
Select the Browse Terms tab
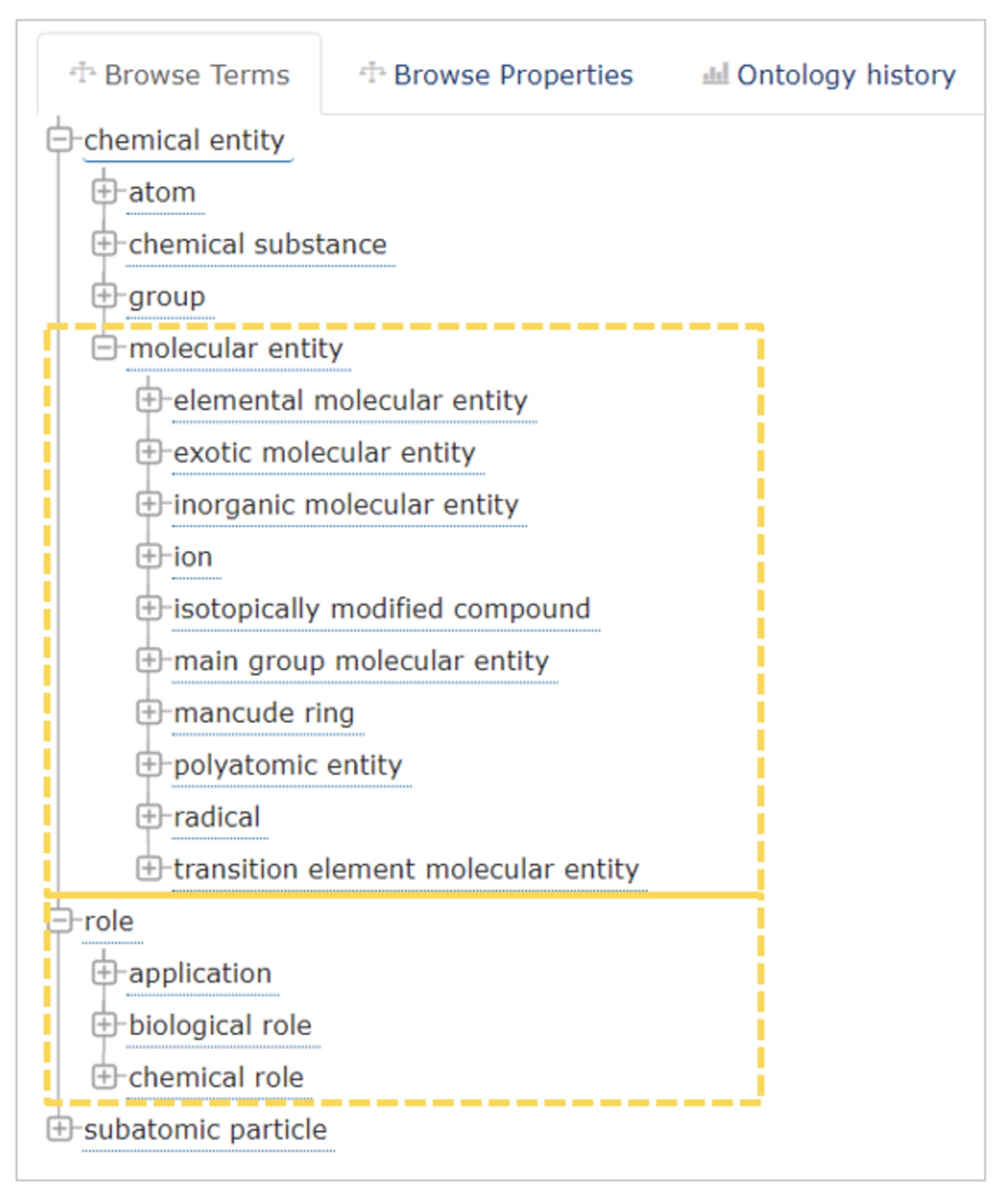pos(180,75)
